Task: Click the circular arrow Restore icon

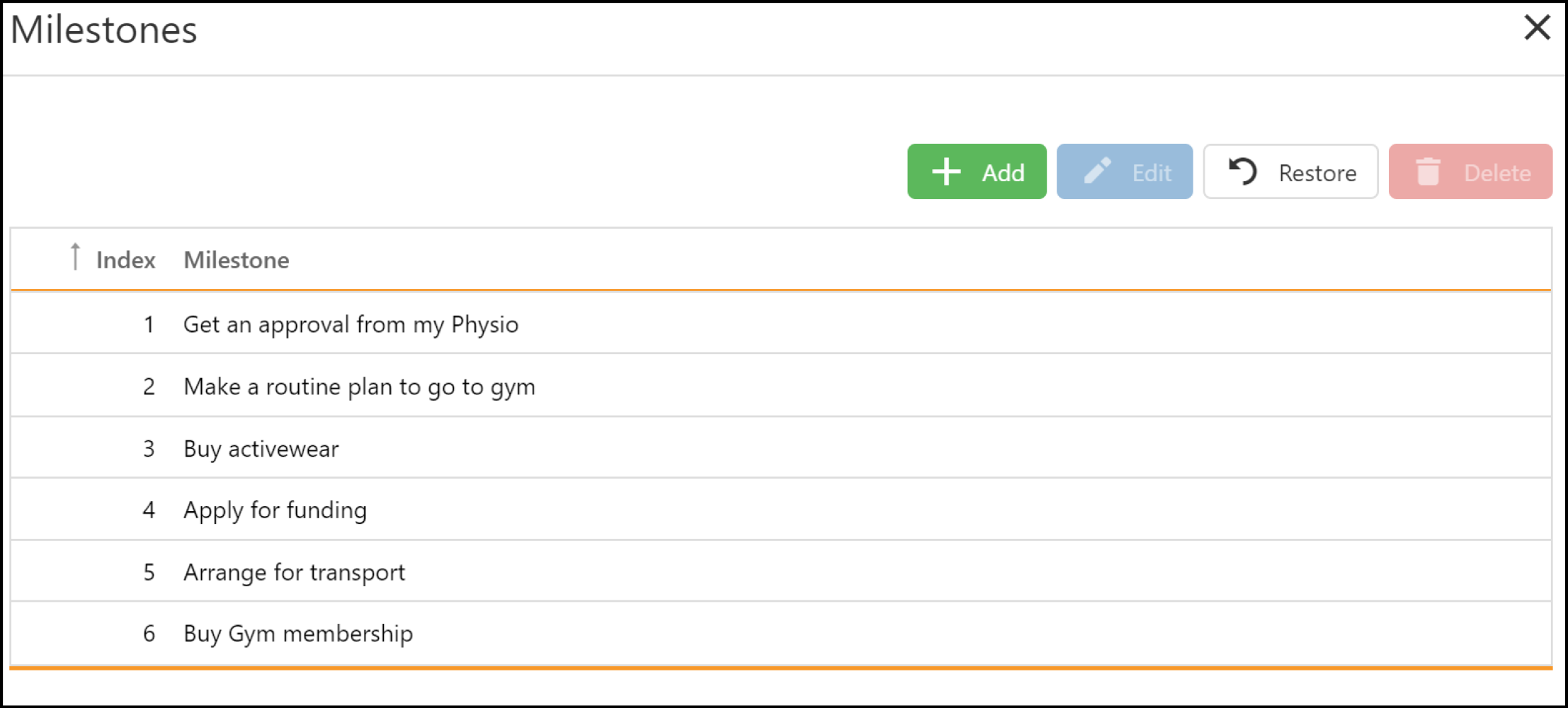Action: [x=1243, y=171]
